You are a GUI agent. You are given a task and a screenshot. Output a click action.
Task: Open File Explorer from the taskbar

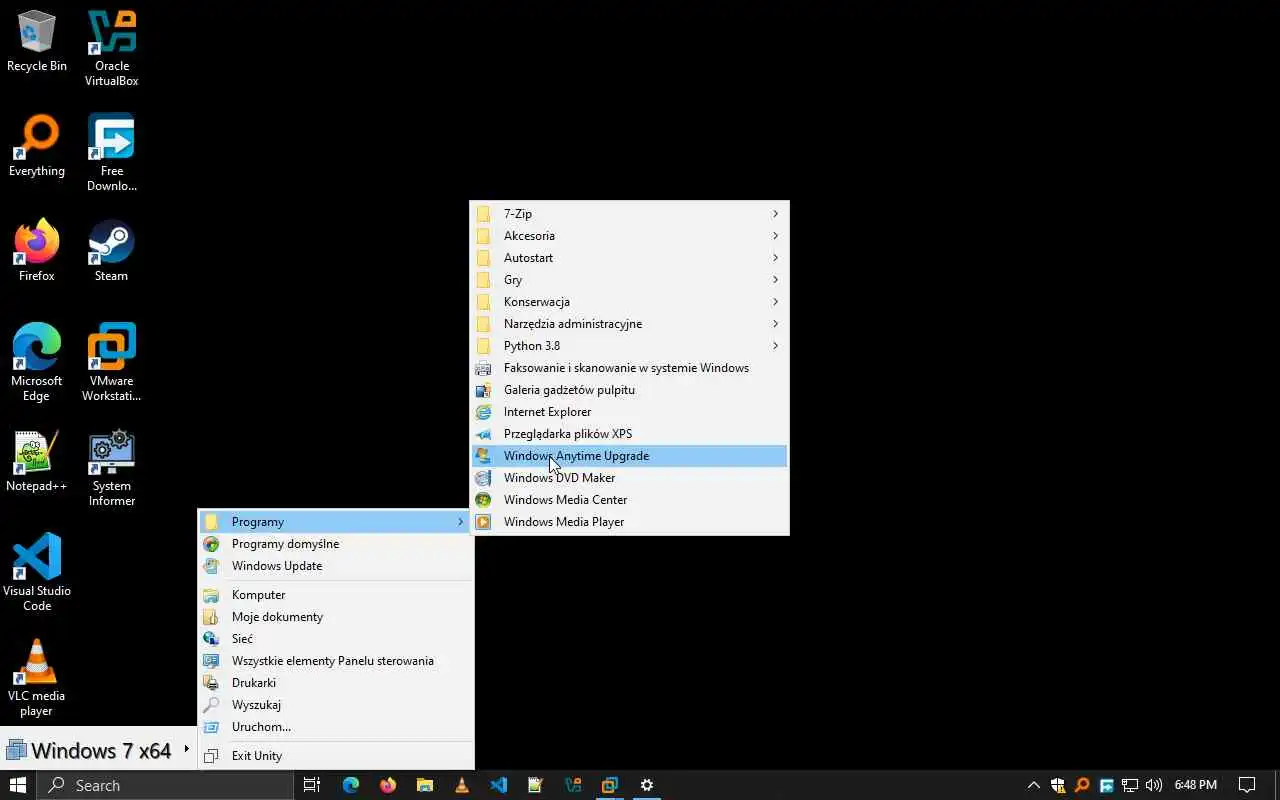425,785
